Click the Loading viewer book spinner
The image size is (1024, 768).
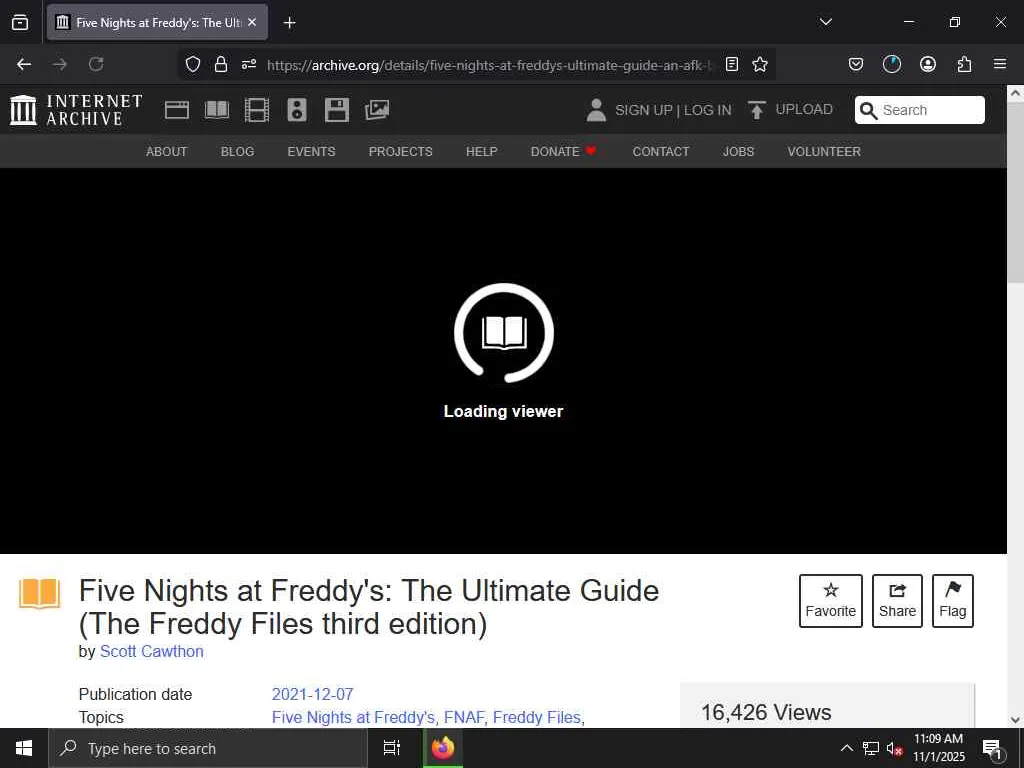(504, 333)
